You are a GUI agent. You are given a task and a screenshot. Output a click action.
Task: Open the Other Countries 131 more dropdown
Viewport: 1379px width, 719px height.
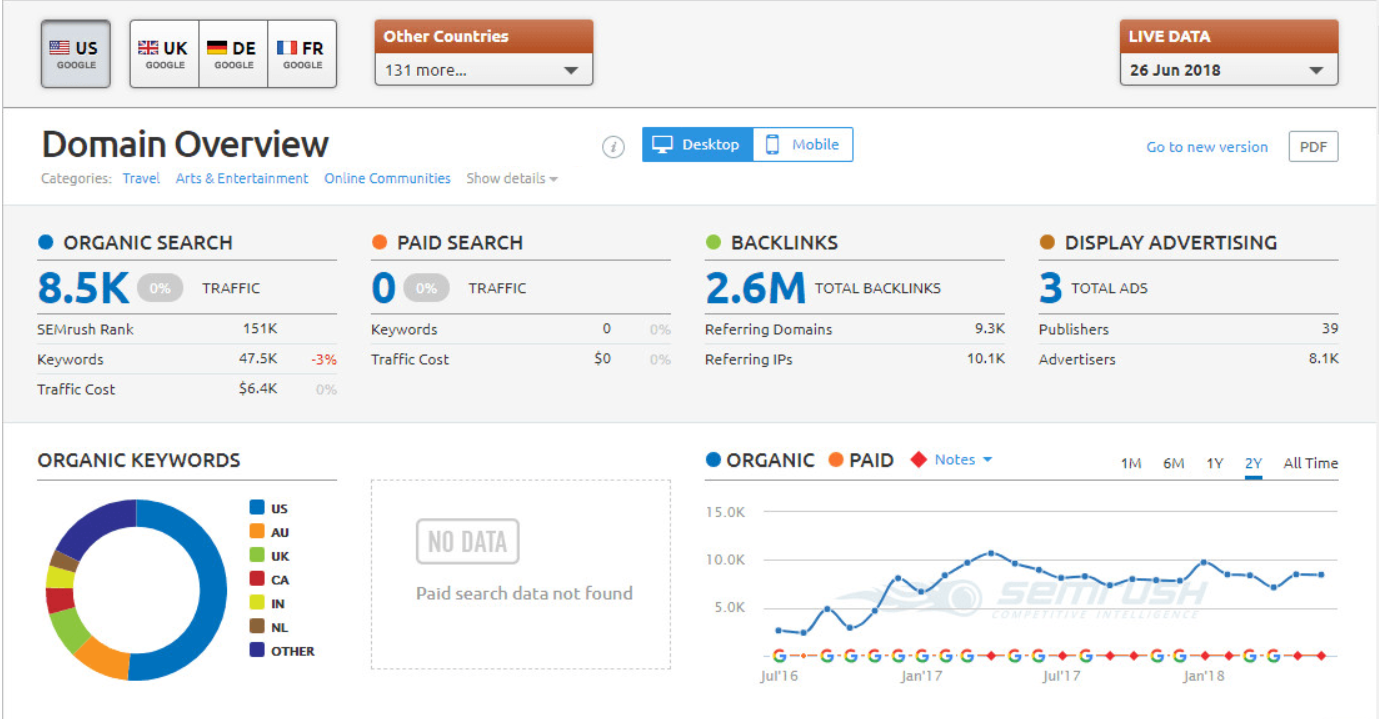click(483, 70)
